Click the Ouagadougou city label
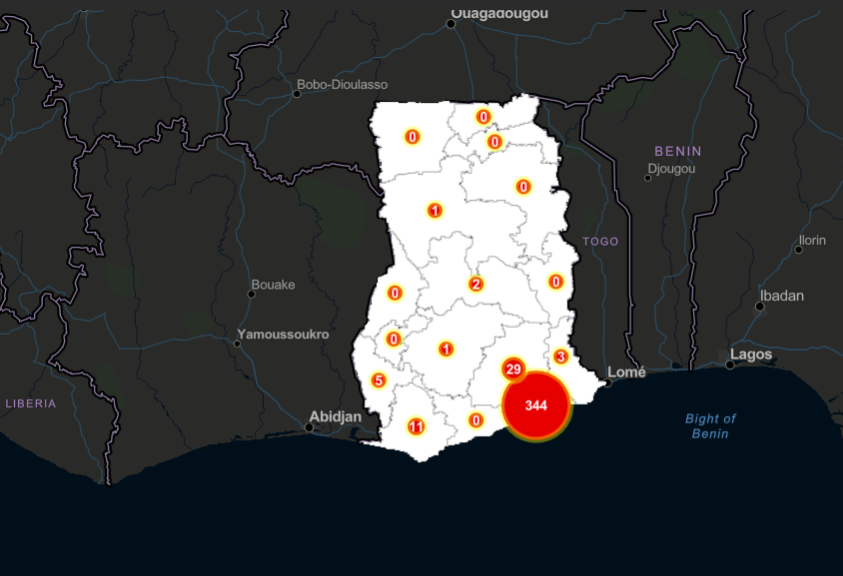 click(x=499, y=14)
